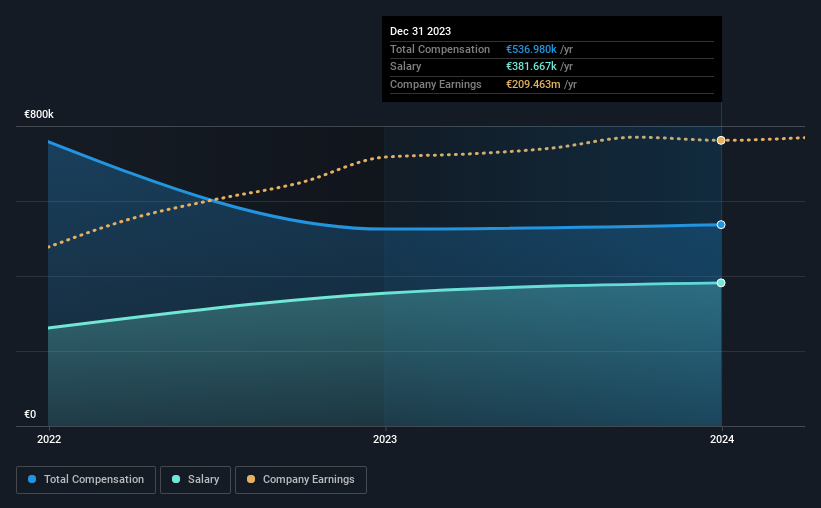821x508 pixels.
Task: Click the orange Company Earnings data point
Action: click(721, 140)
